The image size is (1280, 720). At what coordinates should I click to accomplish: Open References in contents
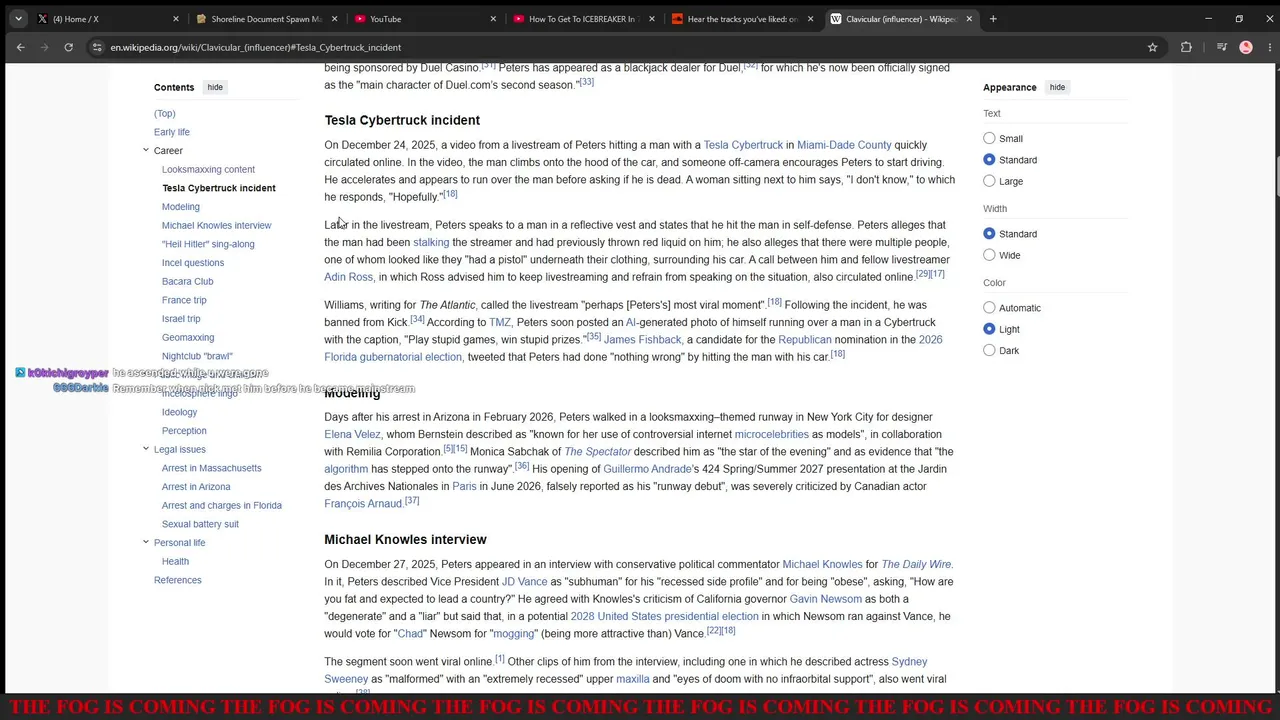pyautogui.click(x=178, y=580)
